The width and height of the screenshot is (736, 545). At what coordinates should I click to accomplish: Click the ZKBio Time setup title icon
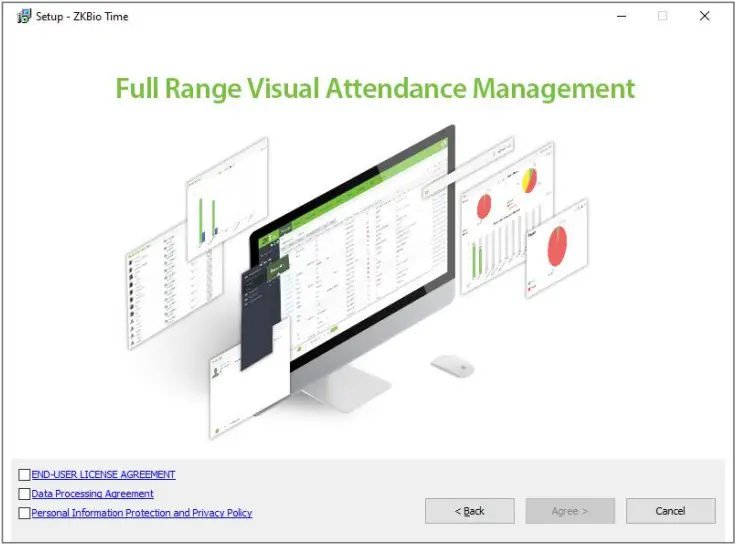pyautogui.click(x=24, y=16)
